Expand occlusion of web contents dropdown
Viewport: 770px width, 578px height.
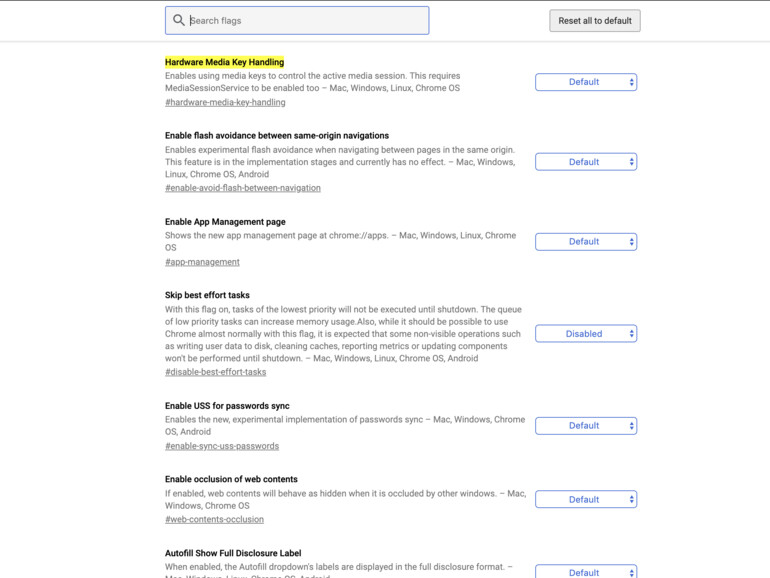[586, 500]
